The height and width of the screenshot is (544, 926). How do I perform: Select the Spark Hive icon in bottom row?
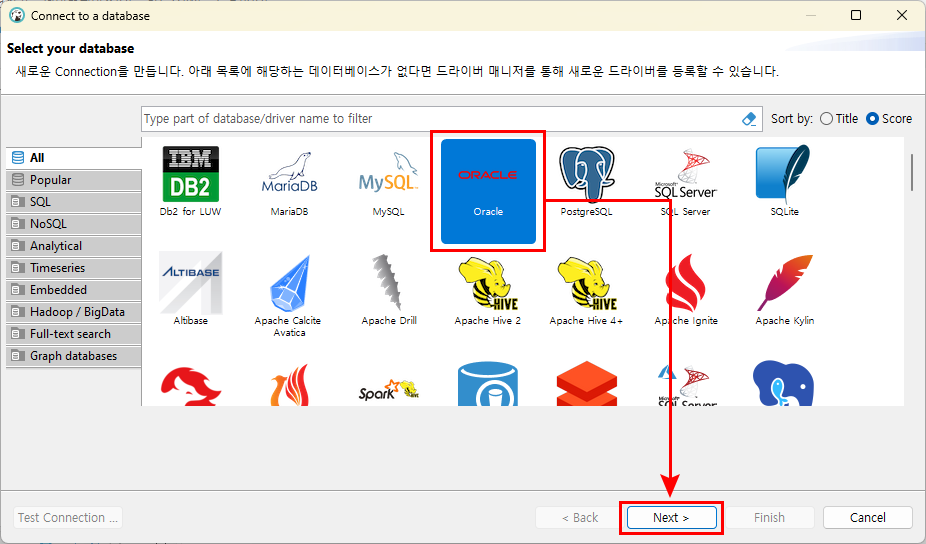point(389,390)
